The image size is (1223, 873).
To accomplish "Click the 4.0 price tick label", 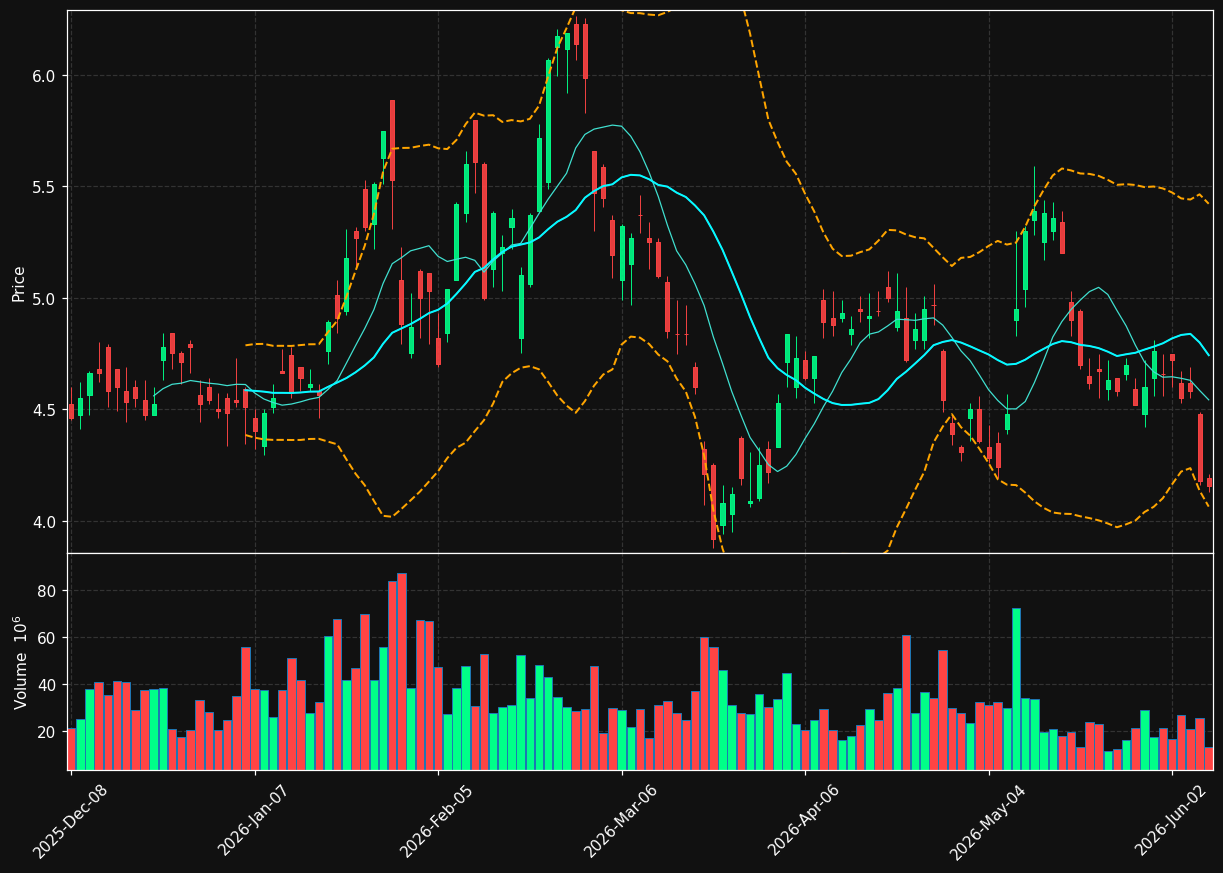I will pyautogui.click(x=46, y=522).
